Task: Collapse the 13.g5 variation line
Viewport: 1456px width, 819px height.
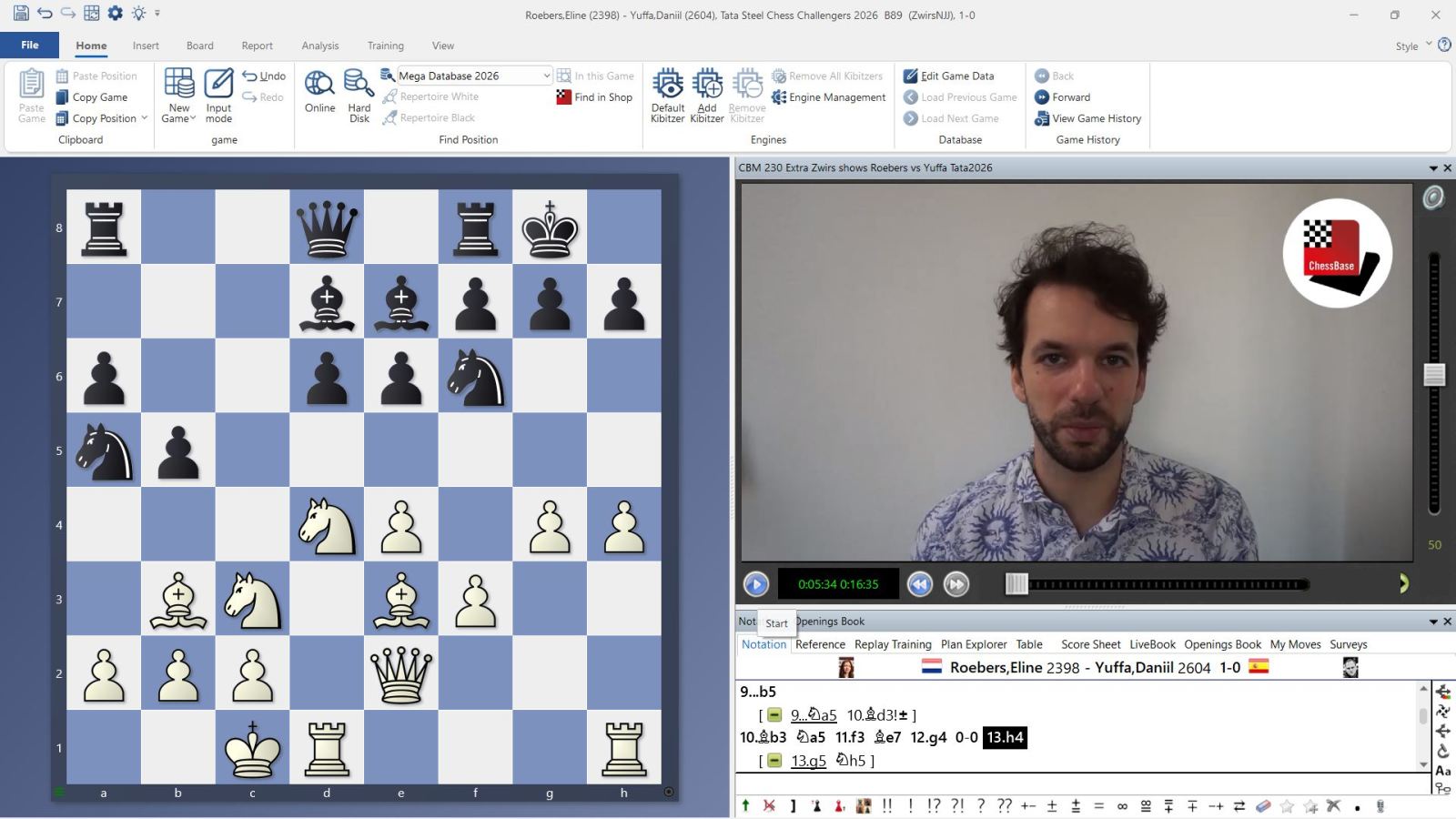Action: point(774,761)
